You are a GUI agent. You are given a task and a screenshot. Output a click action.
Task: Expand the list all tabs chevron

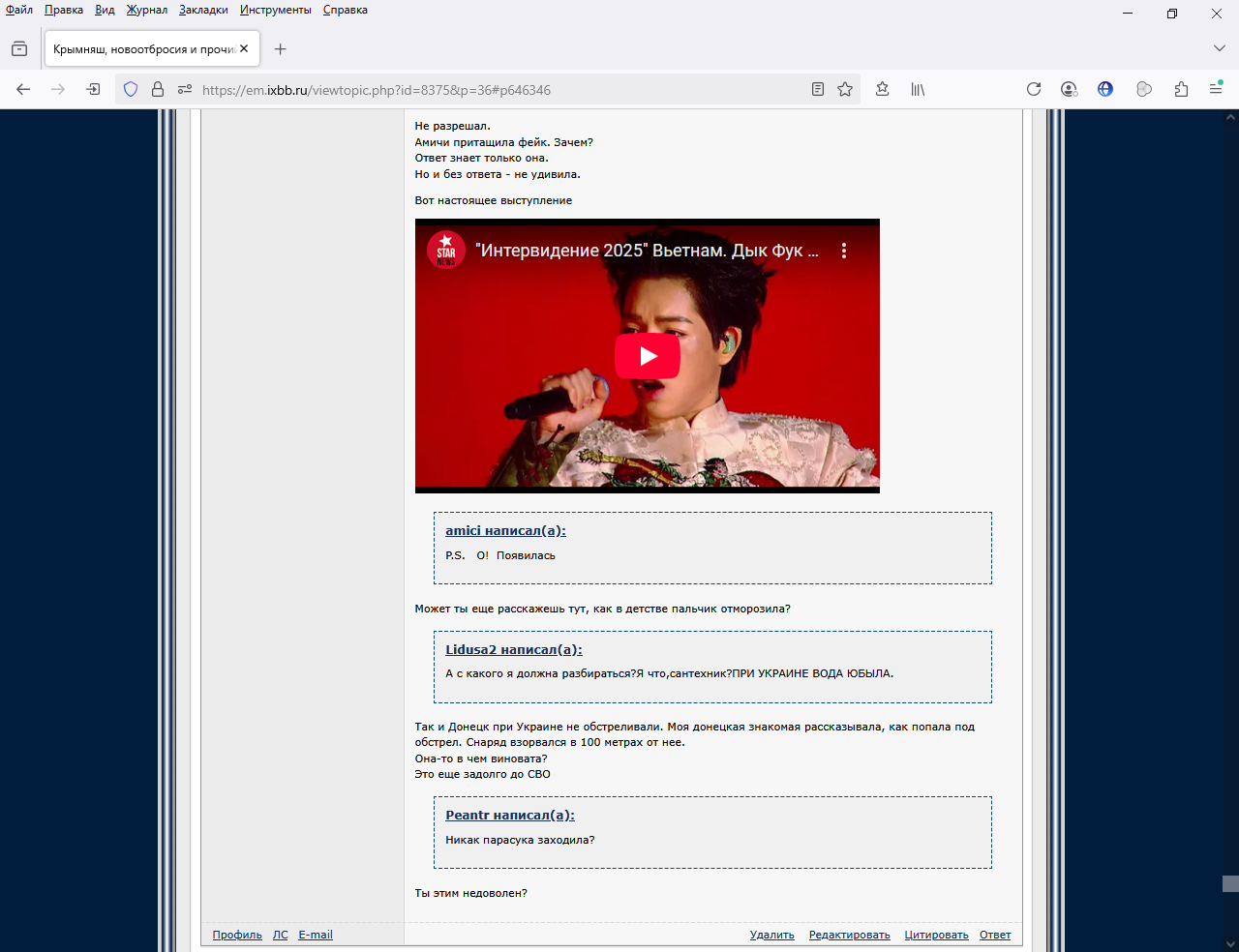pyautogui.click(x=1219, y=48)
